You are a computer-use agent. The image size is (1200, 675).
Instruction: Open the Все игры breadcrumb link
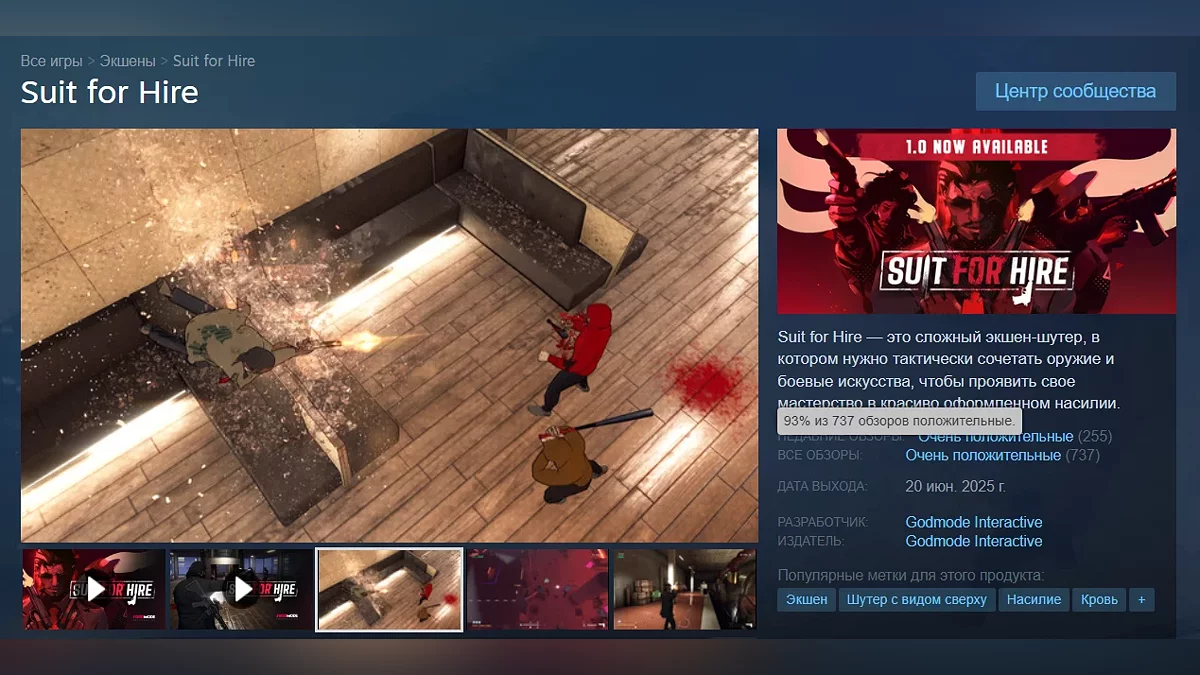coord(52,61)
